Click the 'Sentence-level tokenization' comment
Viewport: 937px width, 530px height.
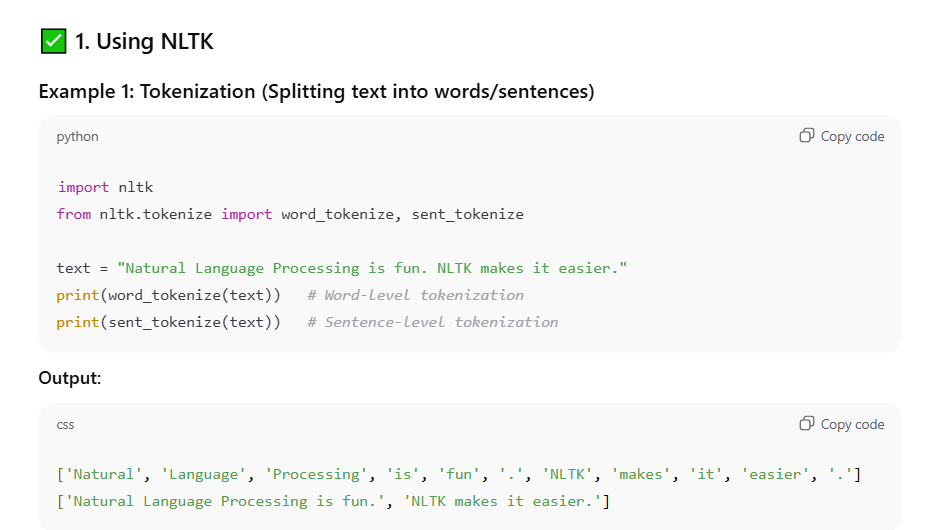(x=432, y=322)
